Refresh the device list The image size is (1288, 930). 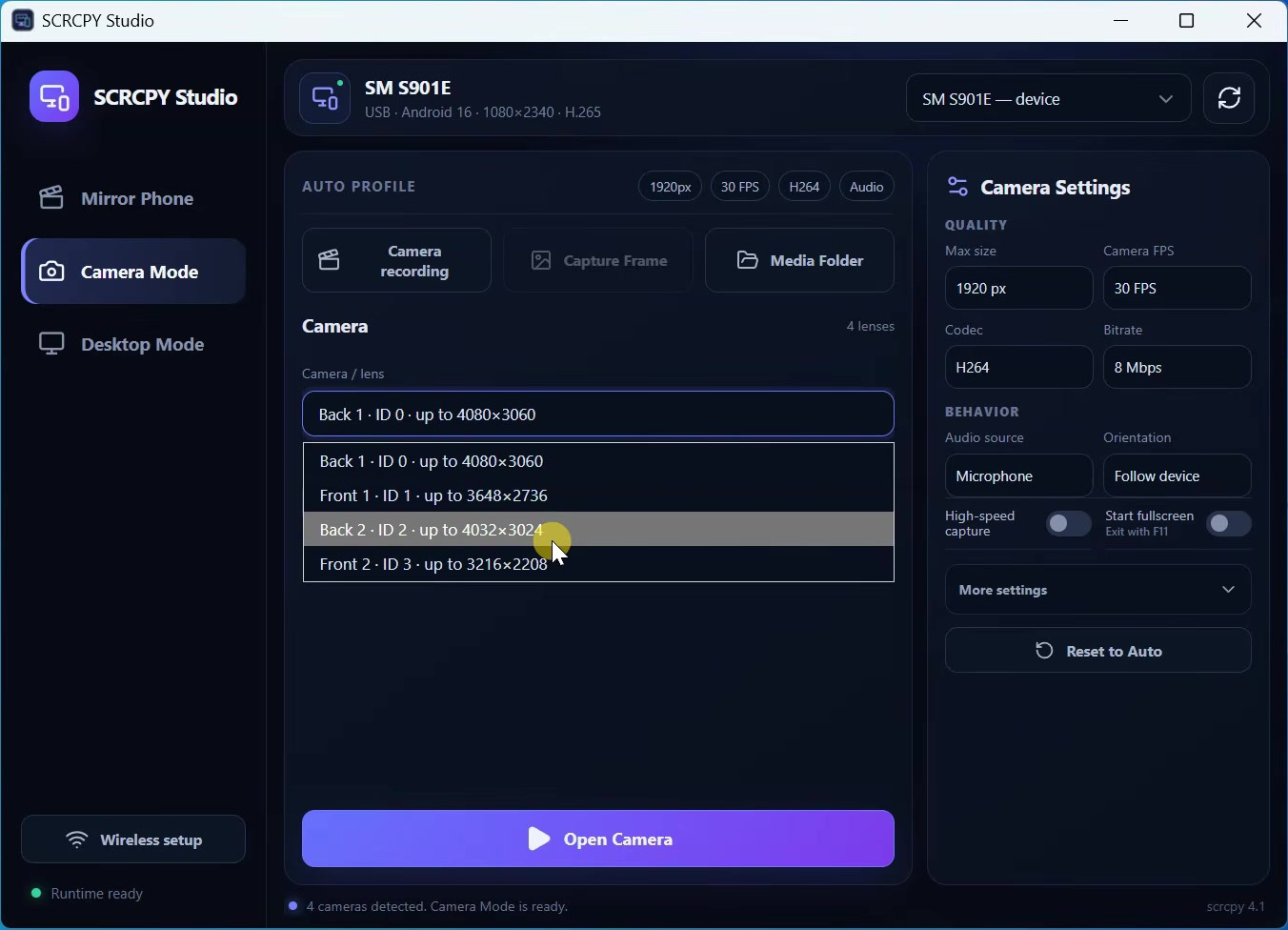click(x=1231, y=98)
